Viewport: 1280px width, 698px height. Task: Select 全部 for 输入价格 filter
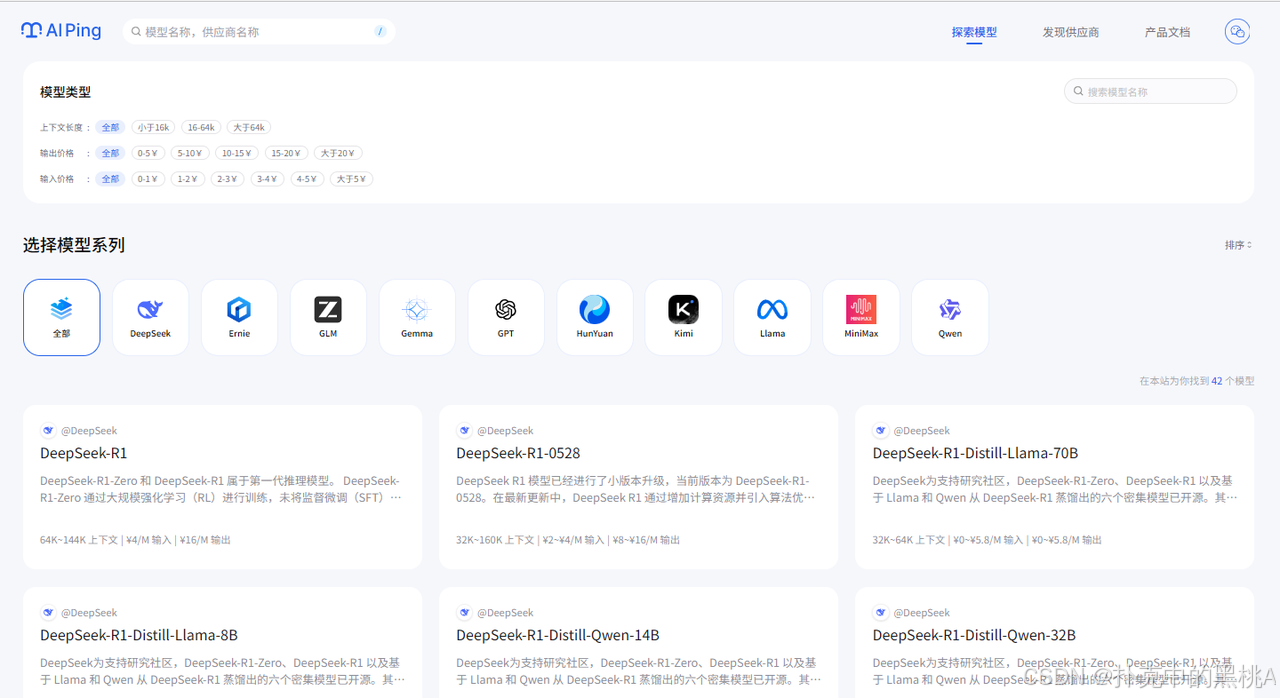(110, 179)
